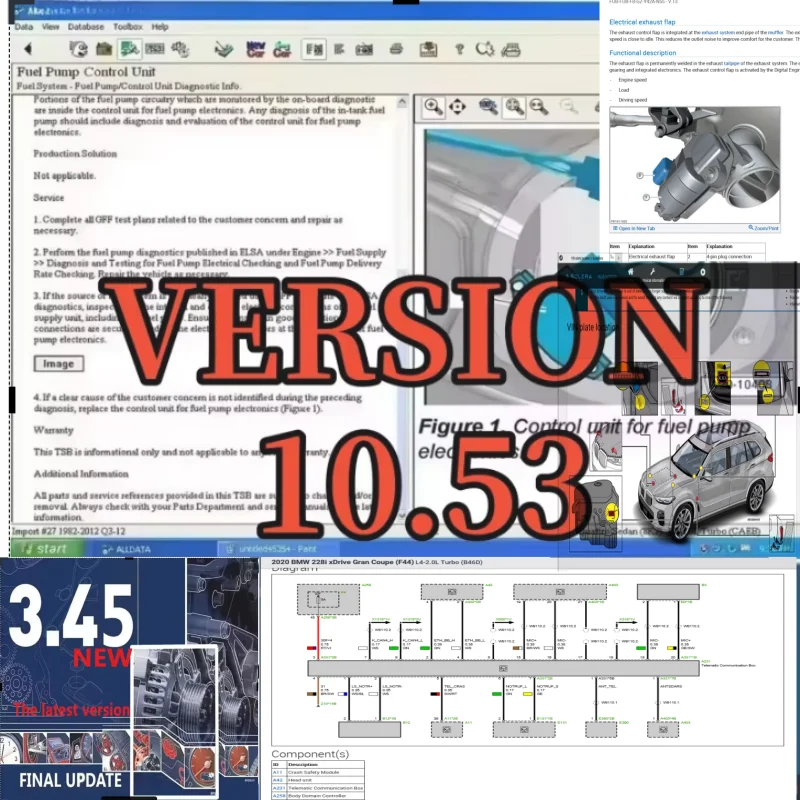Click the Image button in the TSB text
The image size is (800, 800).
coord(59,364)
